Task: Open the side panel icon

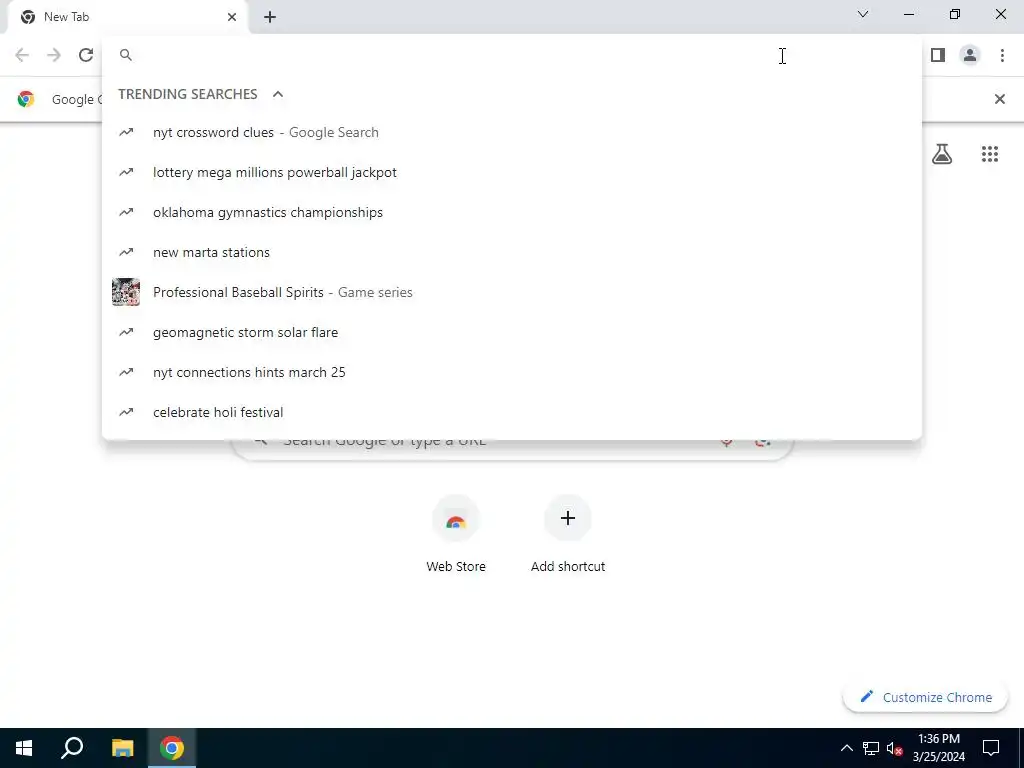Action: click(938, 55)
